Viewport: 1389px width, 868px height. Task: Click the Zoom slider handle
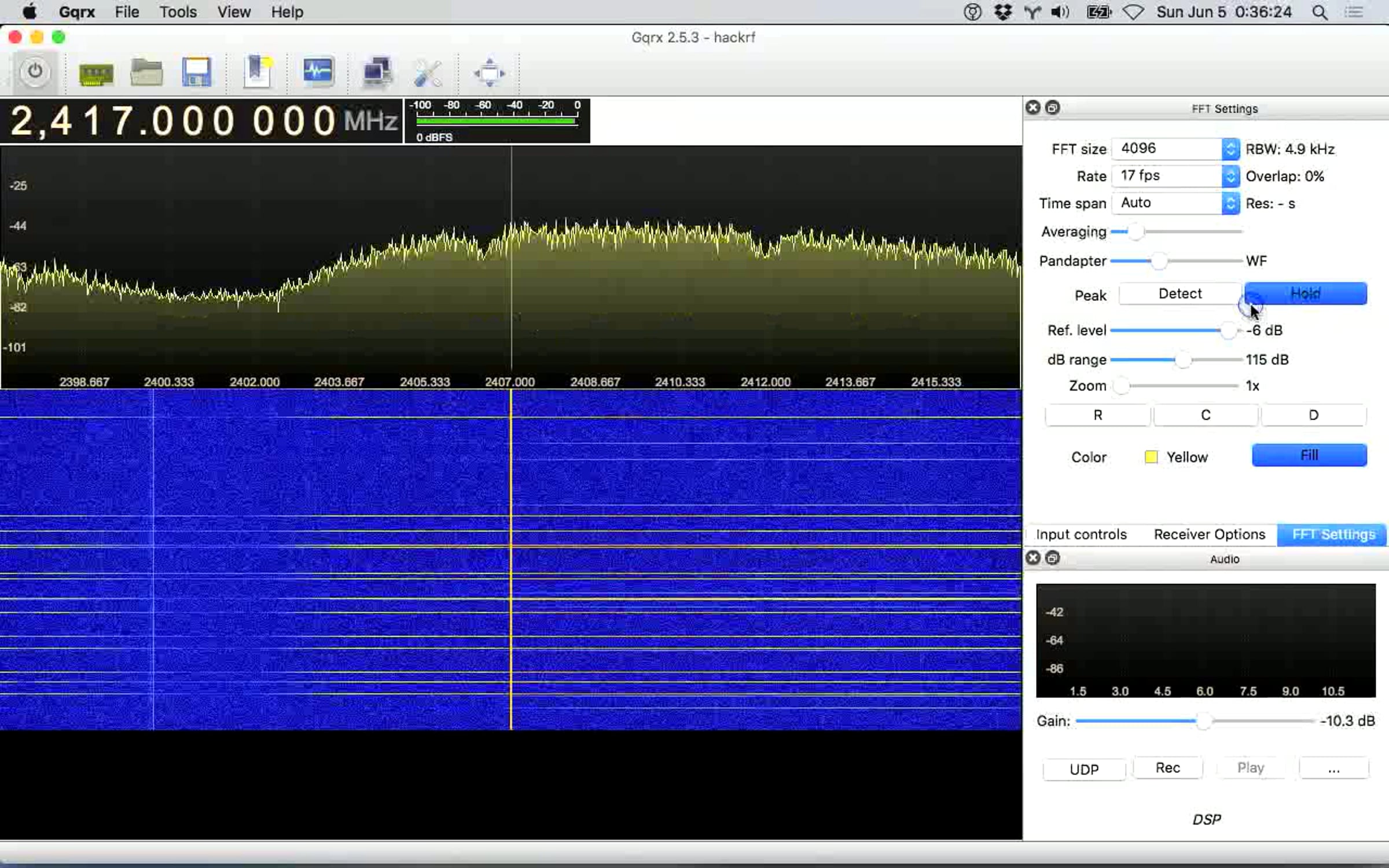(1121, 386)
